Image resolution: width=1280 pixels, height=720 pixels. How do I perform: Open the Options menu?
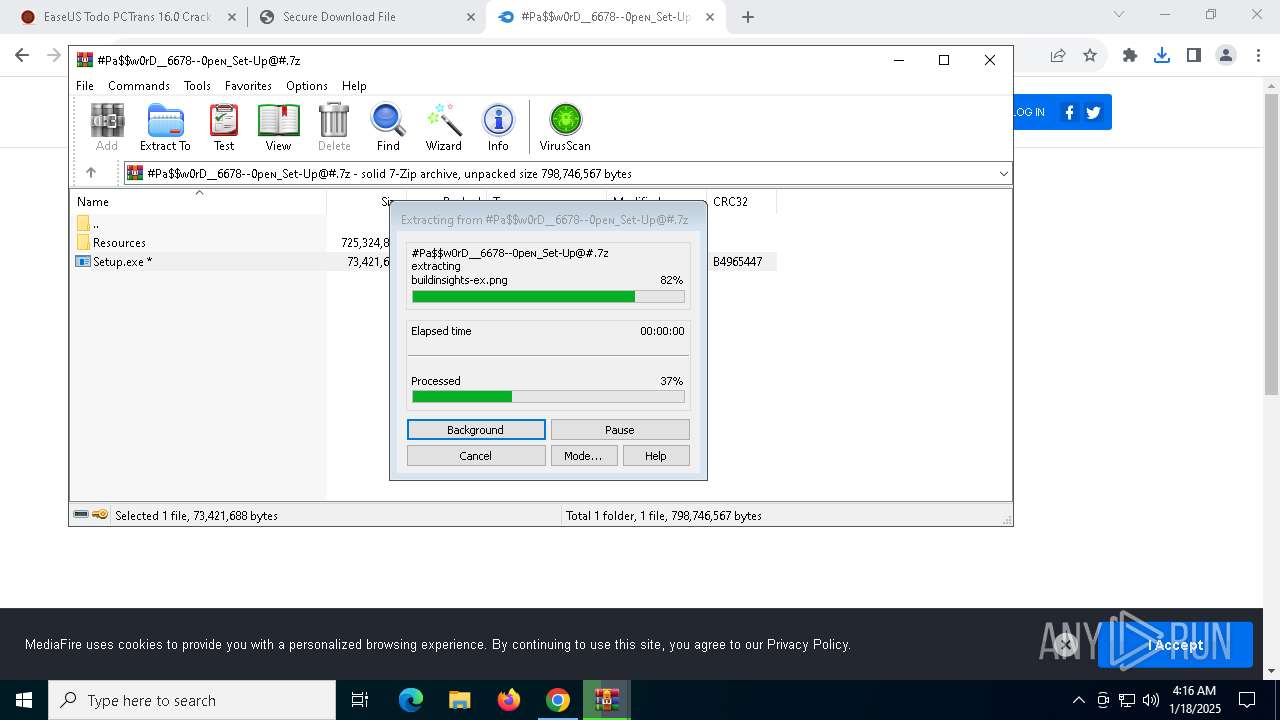tap(307, 86)
